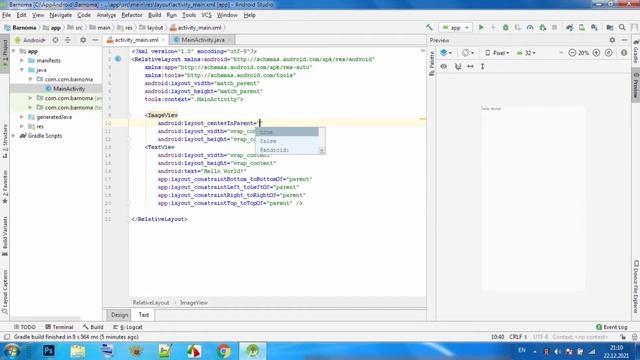Viewport: 640px width, 360px height.
Task: Open Chrome from the Windows taskbar
Action: point(223,351)
